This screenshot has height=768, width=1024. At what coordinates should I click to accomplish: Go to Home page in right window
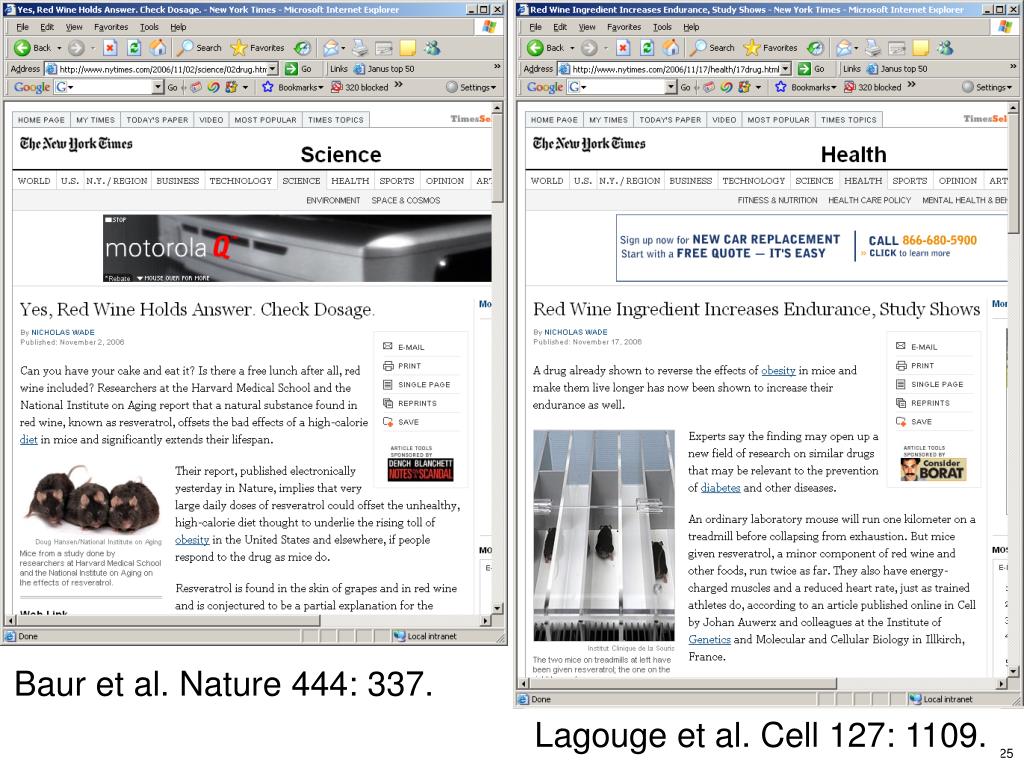click(x=671, y=48)
